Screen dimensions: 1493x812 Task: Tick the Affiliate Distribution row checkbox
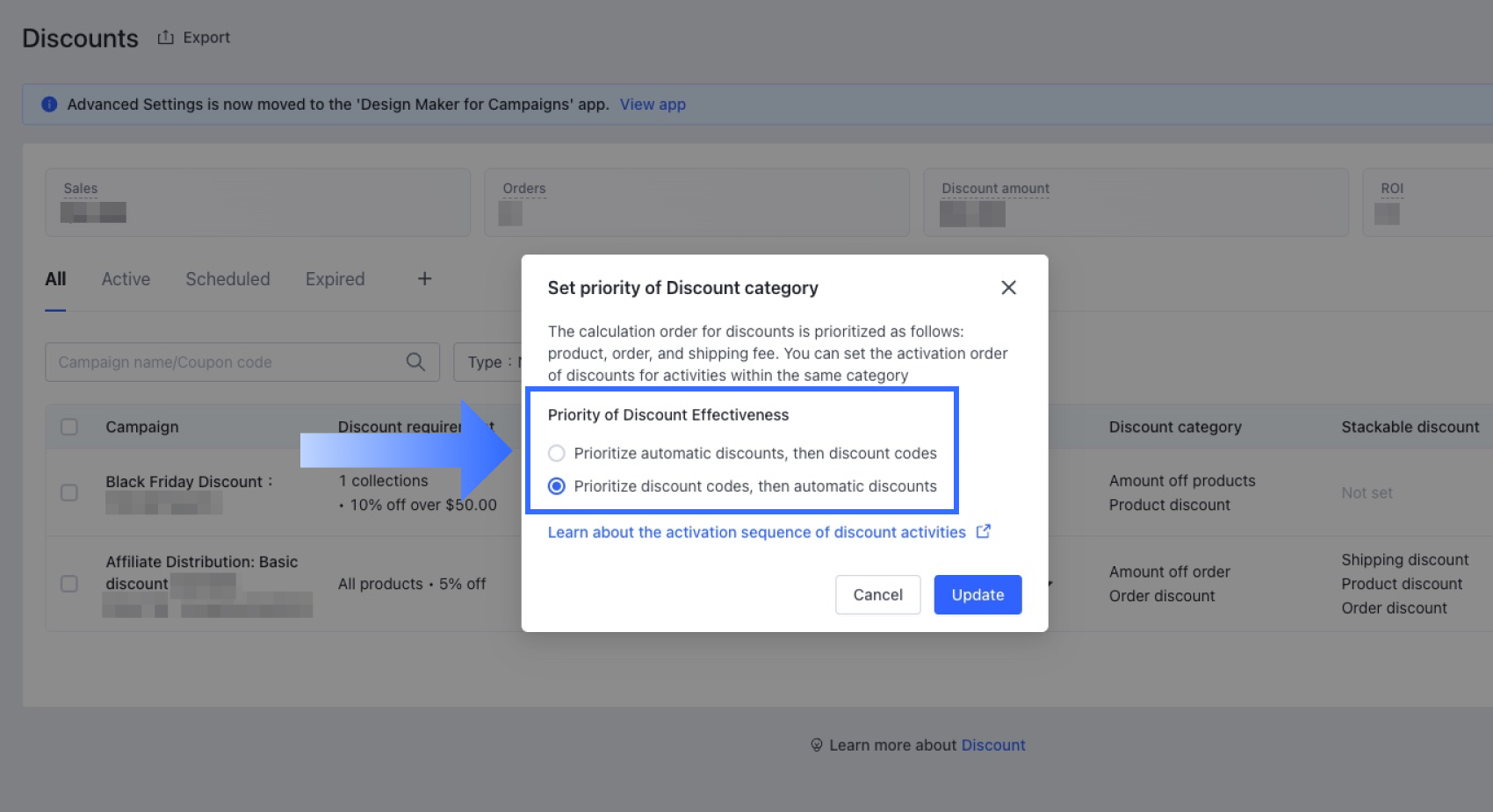point(69,584)
